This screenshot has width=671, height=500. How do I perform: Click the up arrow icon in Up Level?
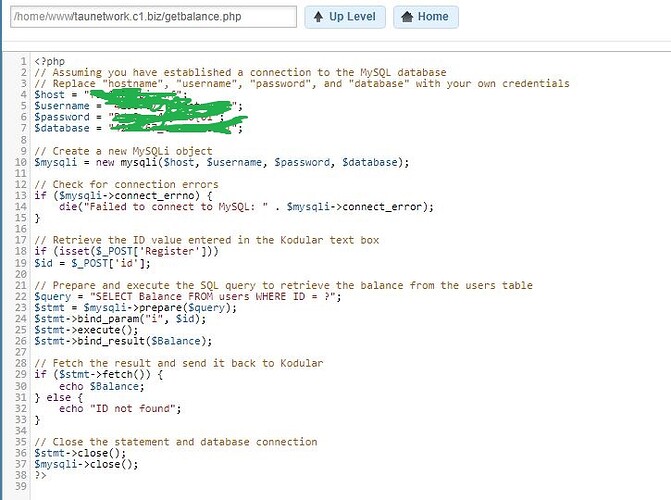pyautogui.click(x=318, y=17)
